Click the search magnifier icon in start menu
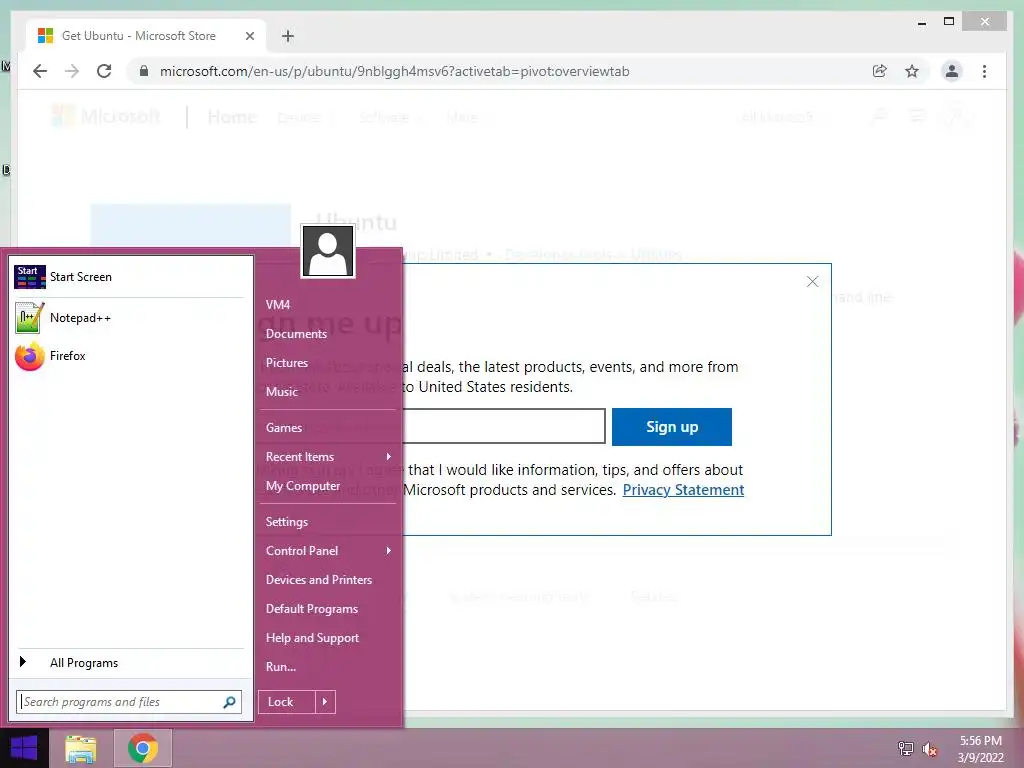Screen dimensions: 1024x768 [x=229, y=702]
